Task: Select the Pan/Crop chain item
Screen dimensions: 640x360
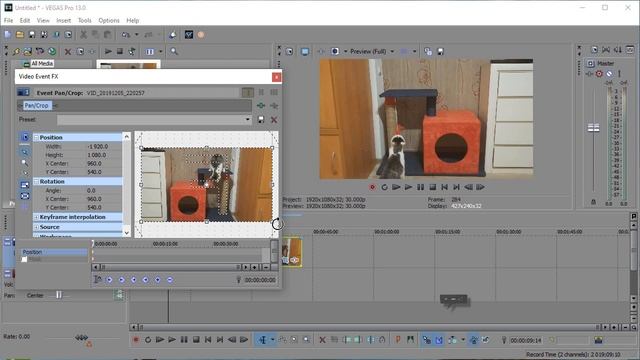Action: pos(36,106)
